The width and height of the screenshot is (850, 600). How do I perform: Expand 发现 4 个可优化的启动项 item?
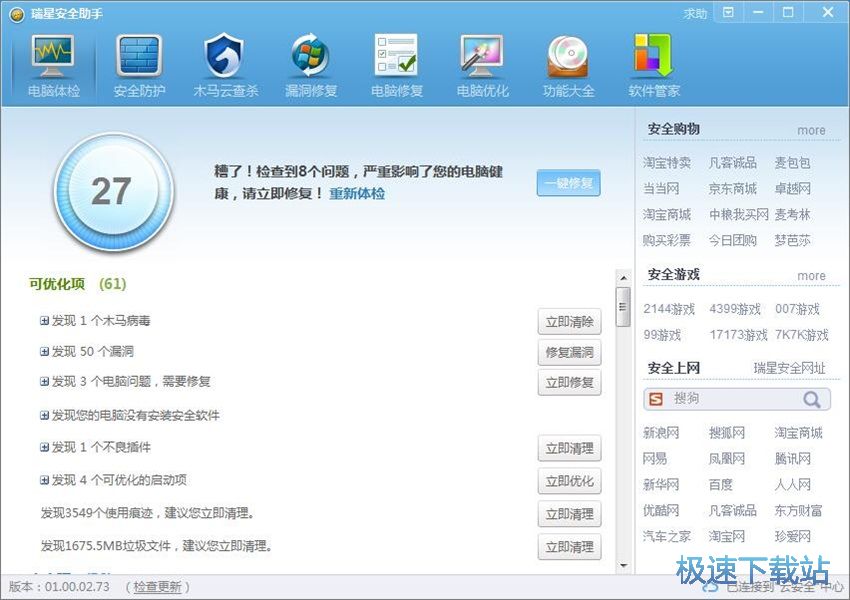[44, 480]
